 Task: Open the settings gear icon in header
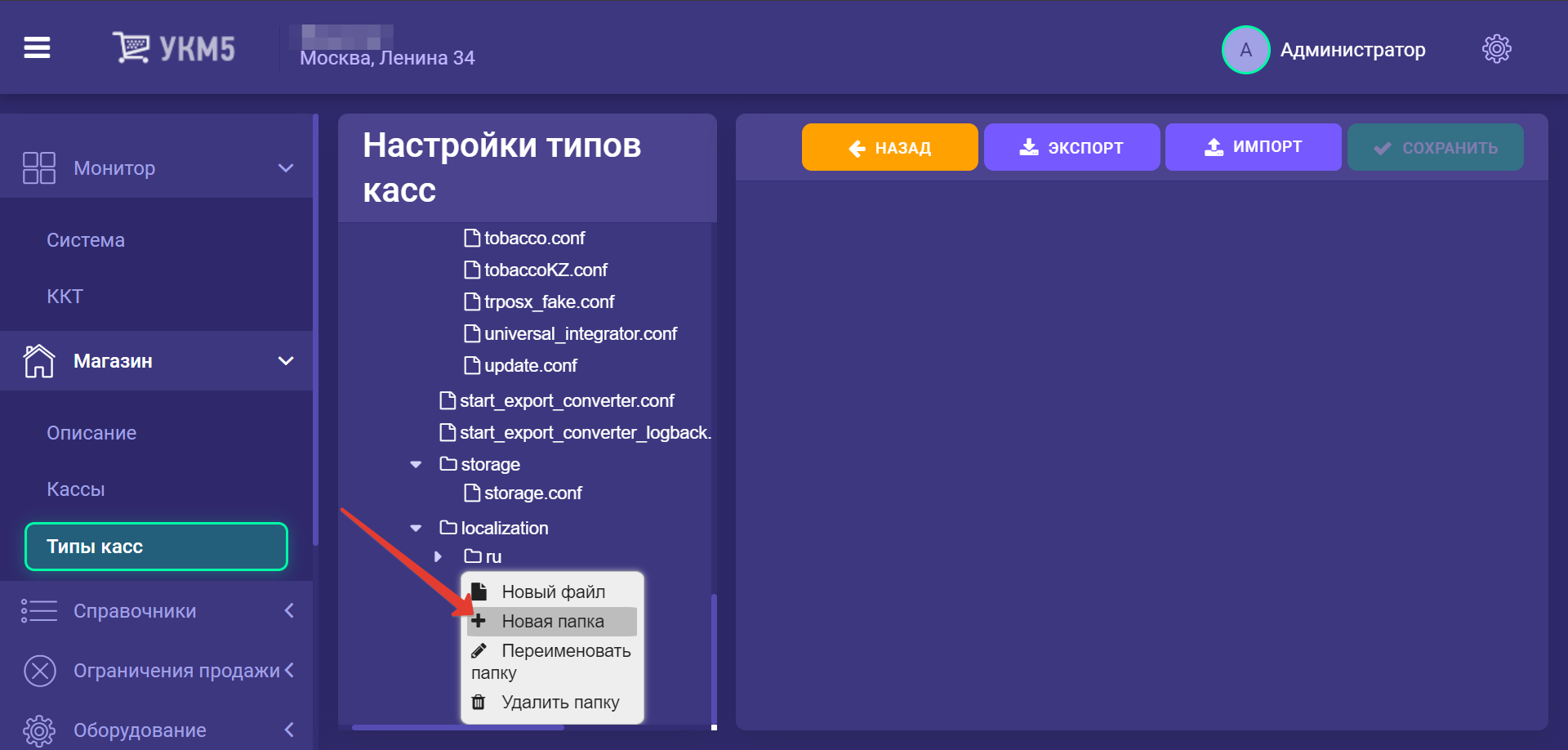[x=1497, y=49]
